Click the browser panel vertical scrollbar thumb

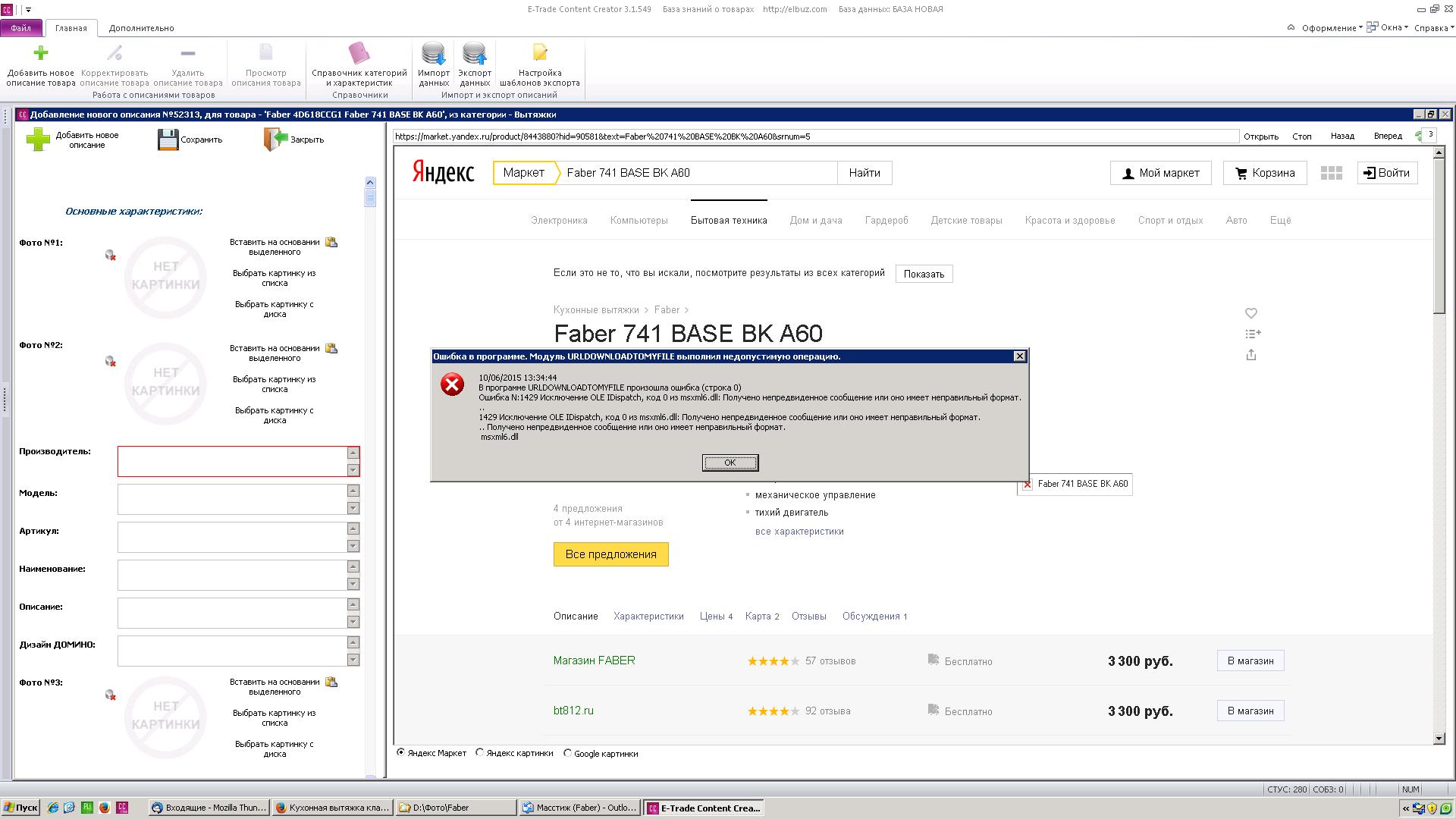(1439, 237)
